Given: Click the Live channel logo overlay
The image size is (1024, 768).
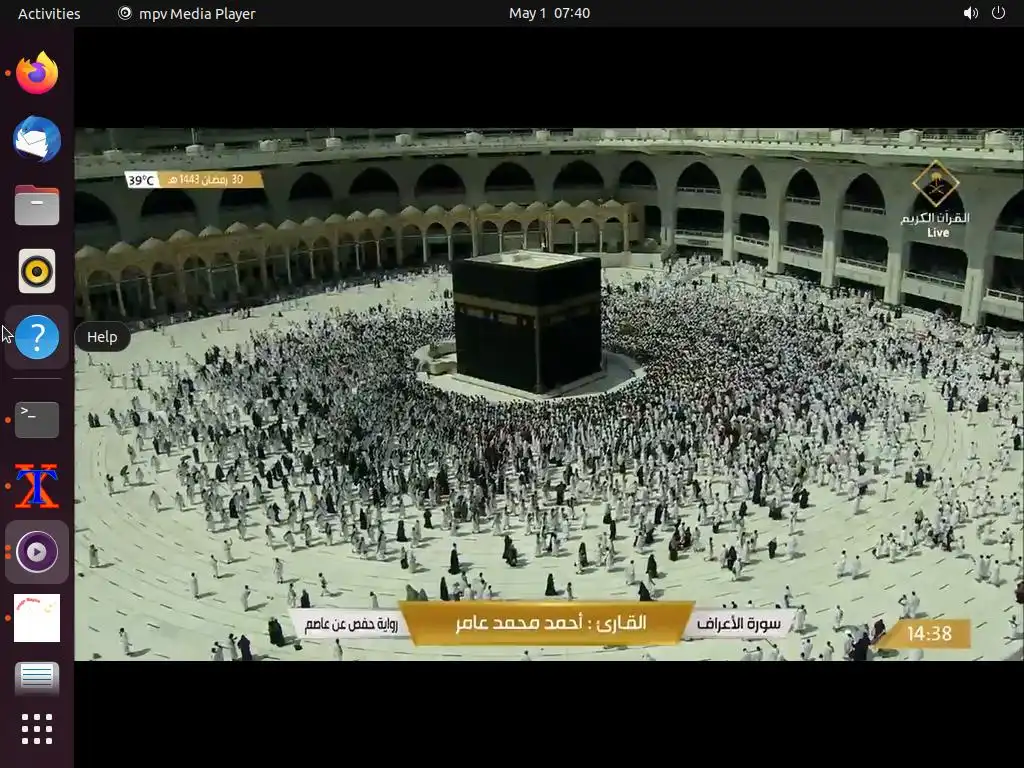Looking at the screenshot, I should [x=935, y=200].
